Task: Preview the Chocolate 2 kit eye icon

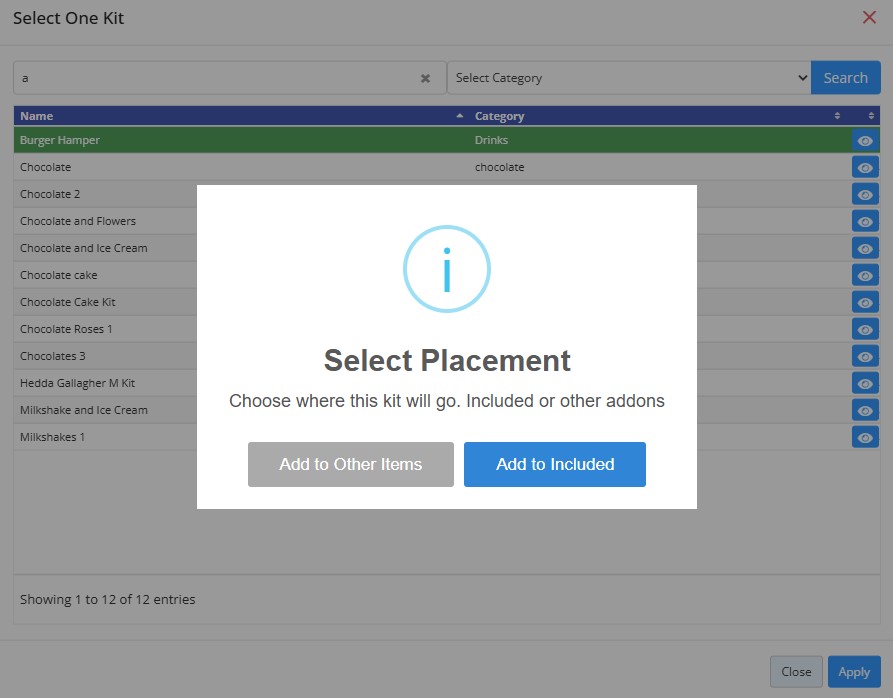Action: (865, 195)
